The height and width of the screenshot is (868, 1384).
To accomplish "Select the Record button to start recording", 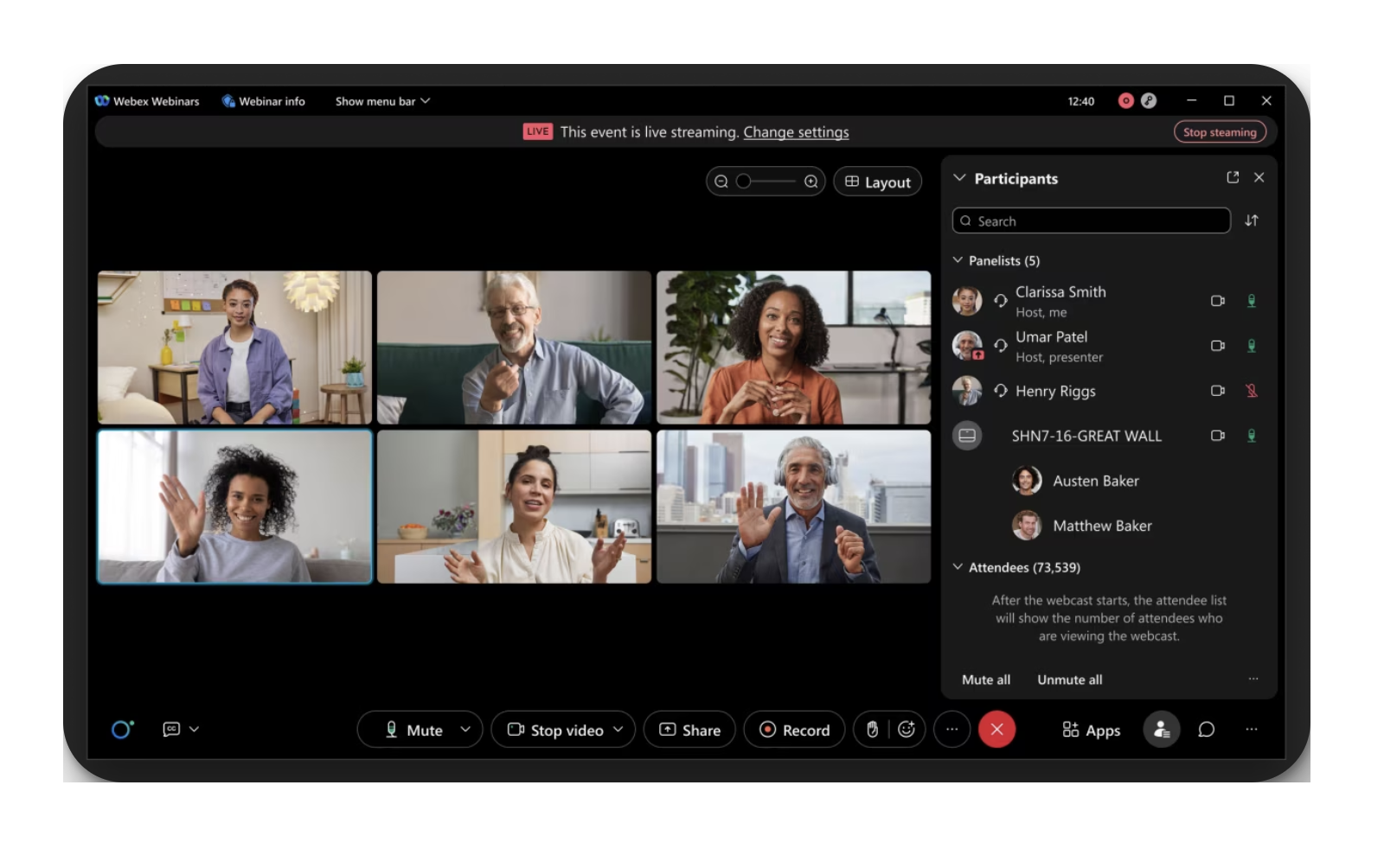I will pos(793,730).
